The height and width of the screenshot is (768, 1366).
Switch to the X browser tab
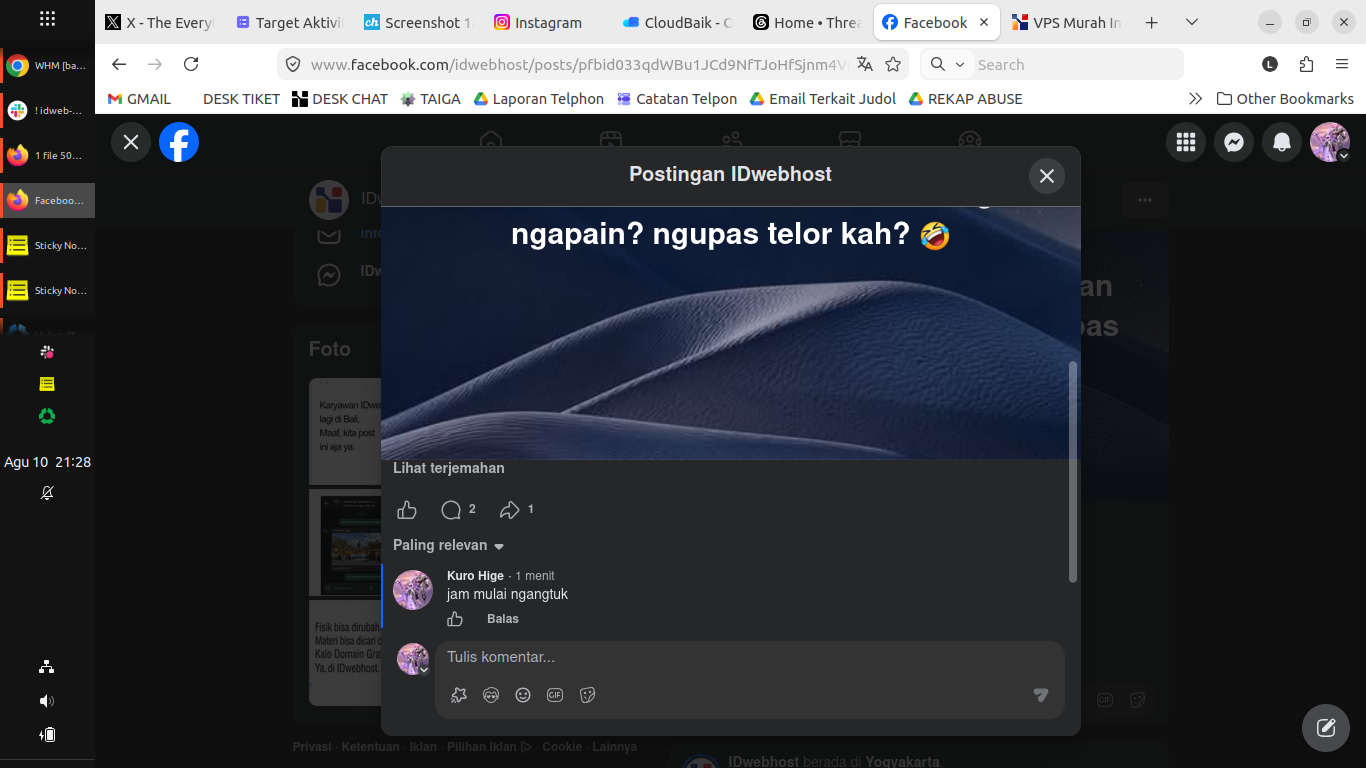coord(160,22)
